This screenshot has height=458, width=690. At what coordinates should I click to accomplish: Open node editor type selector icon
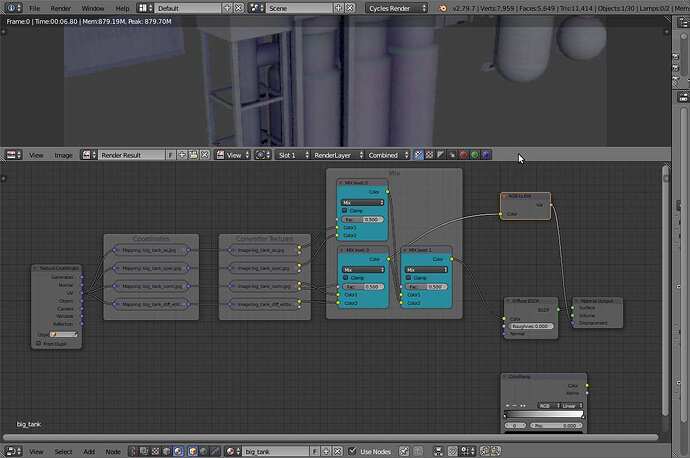pyautogui.click(x=14, y=451)
